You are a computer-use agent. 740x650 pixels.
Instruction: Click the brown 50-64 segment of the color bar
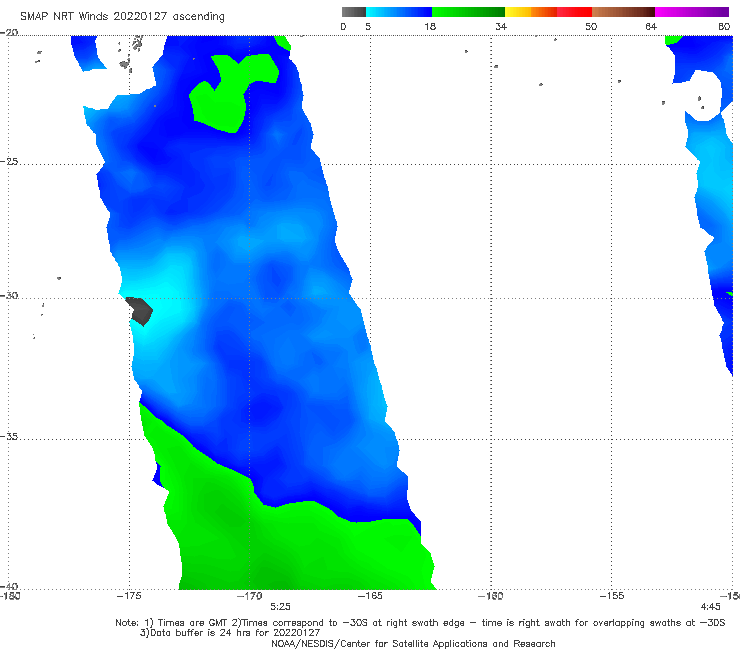point(623,12)
